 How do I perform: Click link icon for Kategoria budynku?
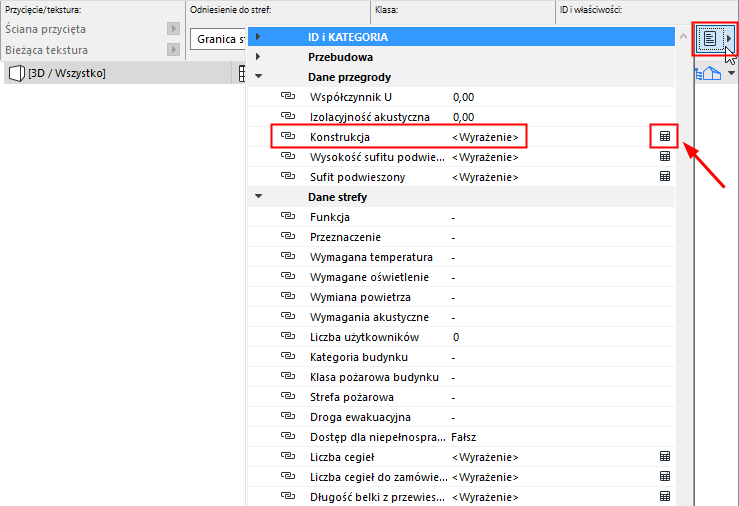(287, 356)
